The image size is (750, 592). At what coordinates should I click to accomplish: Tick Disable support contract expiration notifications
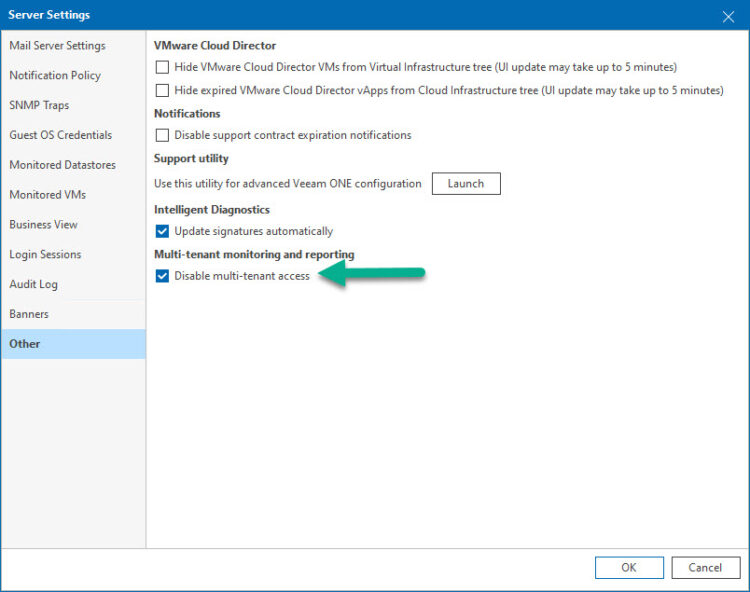[x=162, y=135]
